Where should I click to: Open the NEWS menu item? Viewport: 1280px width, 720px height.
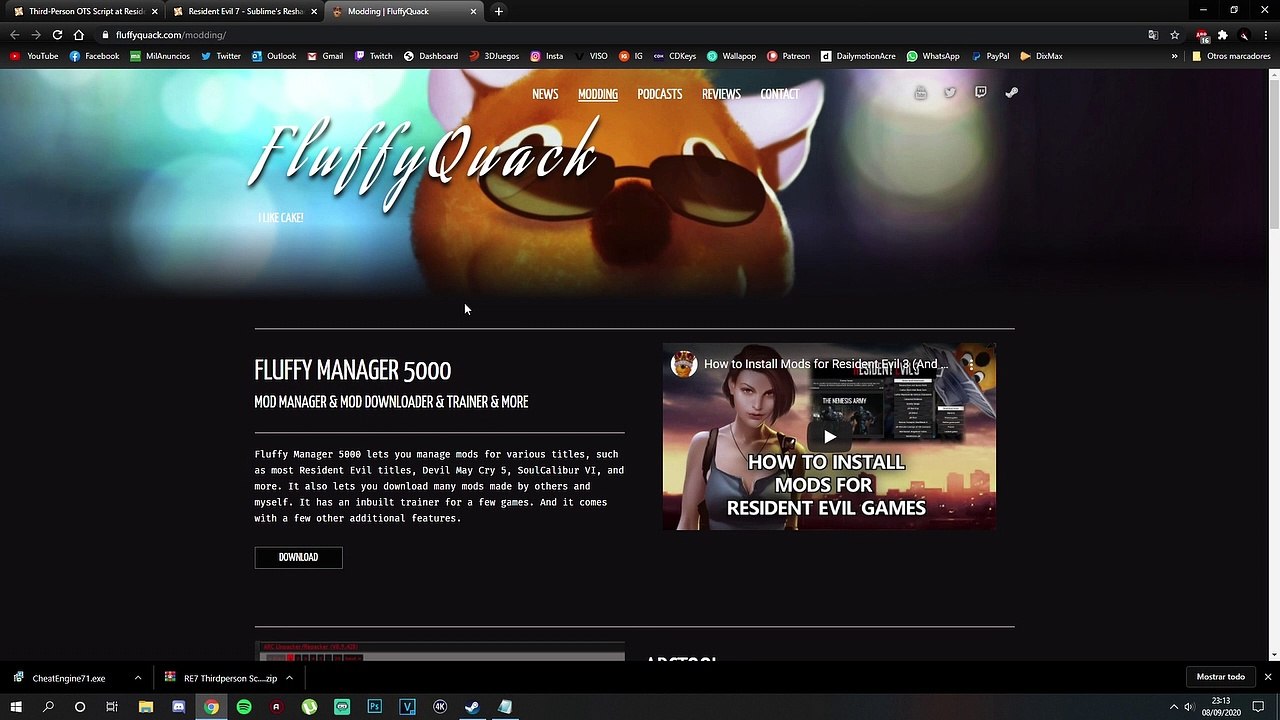click(545, 94)
